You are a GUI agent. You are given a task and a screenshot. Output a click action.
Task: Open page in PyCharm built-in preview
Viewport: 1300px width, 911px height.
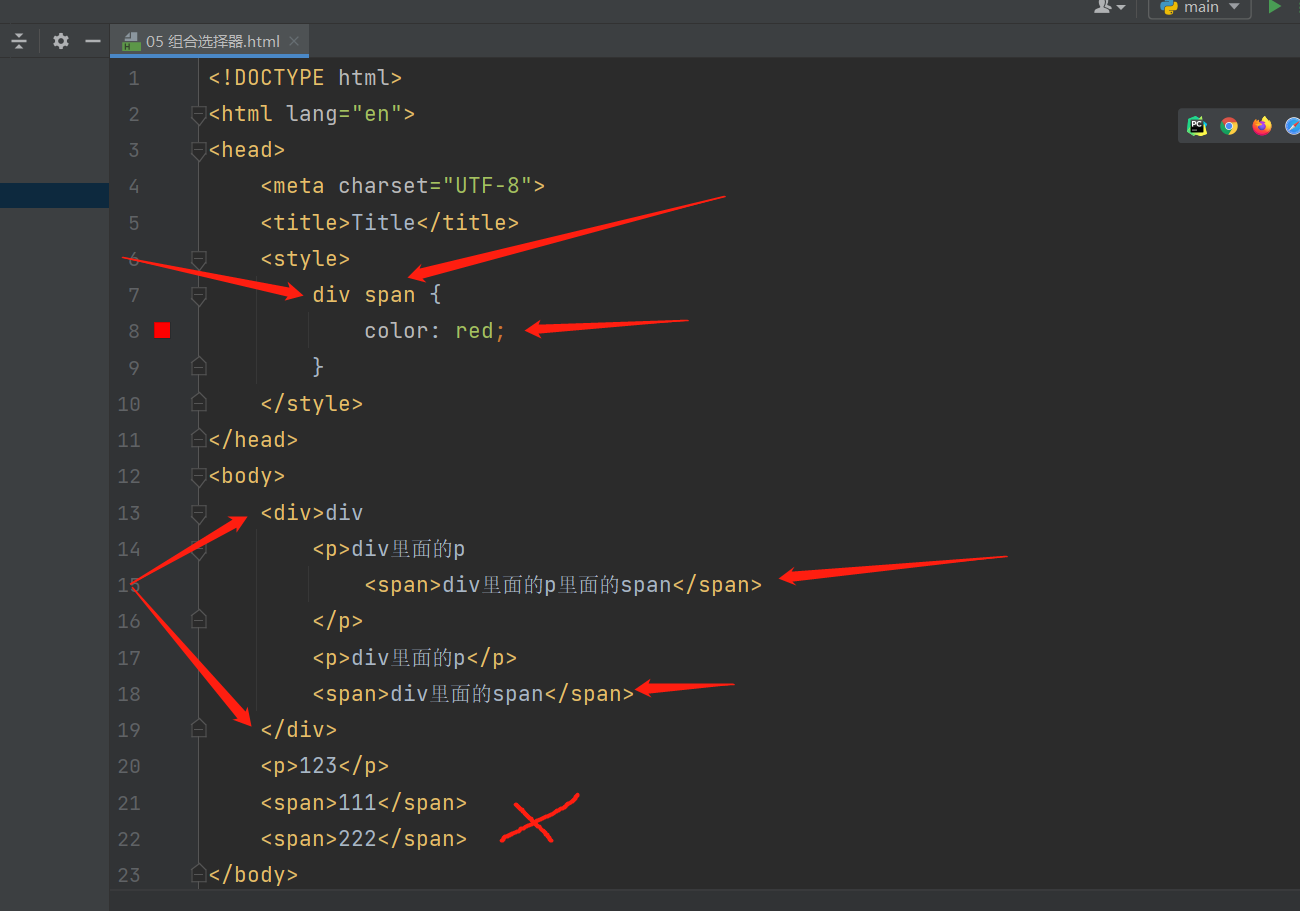tap(1196, 126)
